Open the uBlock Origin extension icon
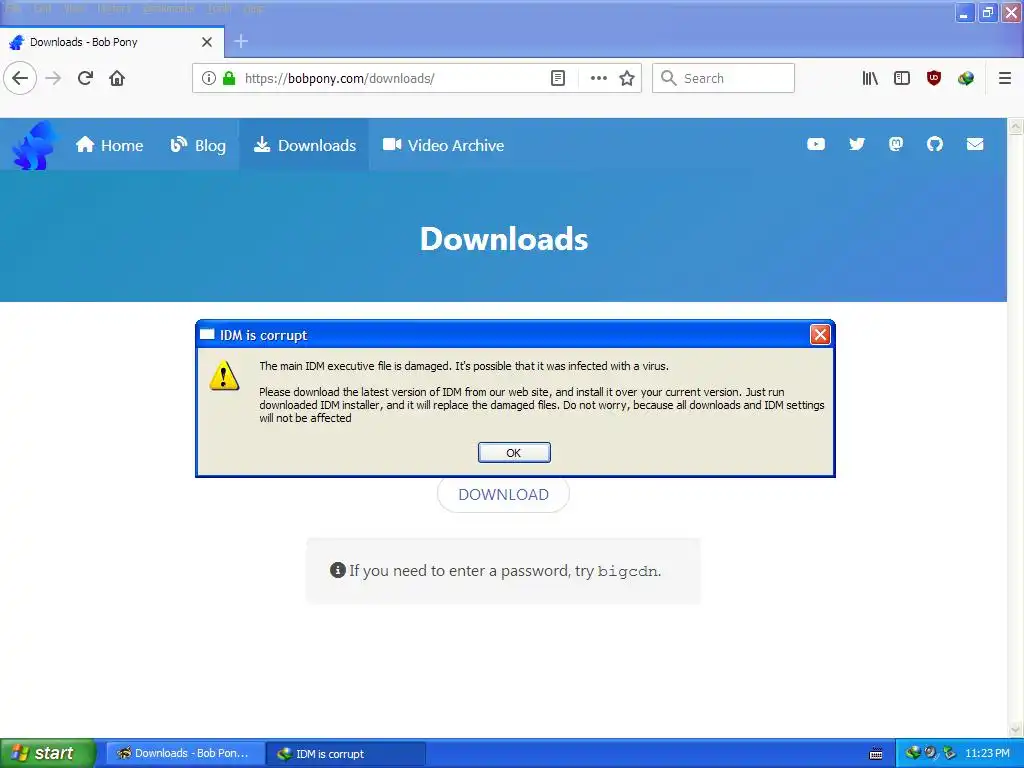This screenshot has height=768, width=1024. 934,78
